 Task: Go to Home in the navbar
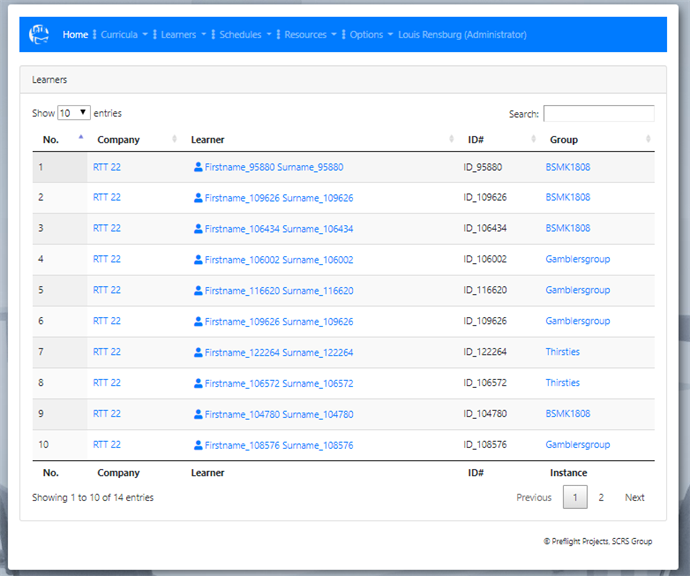75,35
